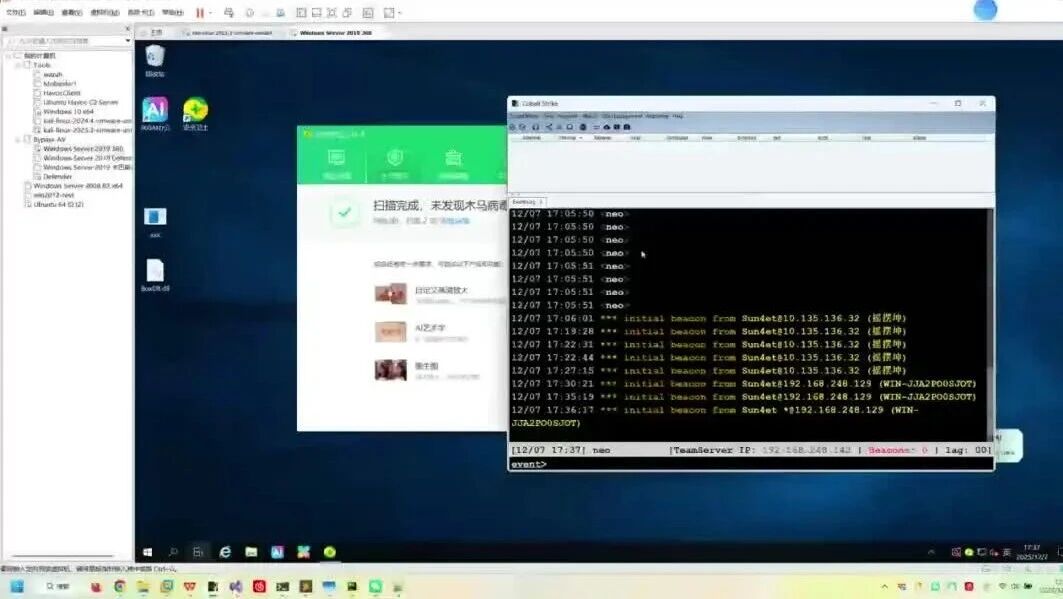This screenshot has height=599, width=1063.
Task: Click the Cobalt Strike pivot graph share icon
Action: click(548, 127)
